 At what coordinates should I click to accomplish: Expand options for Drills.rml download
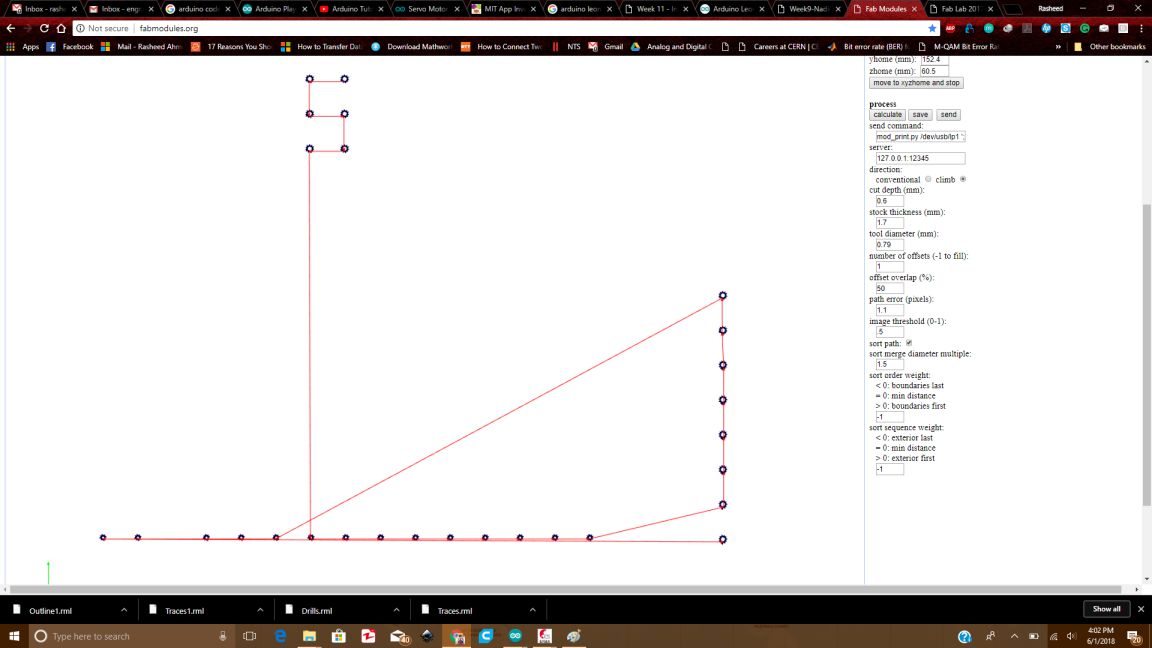(x=396, y=610)
